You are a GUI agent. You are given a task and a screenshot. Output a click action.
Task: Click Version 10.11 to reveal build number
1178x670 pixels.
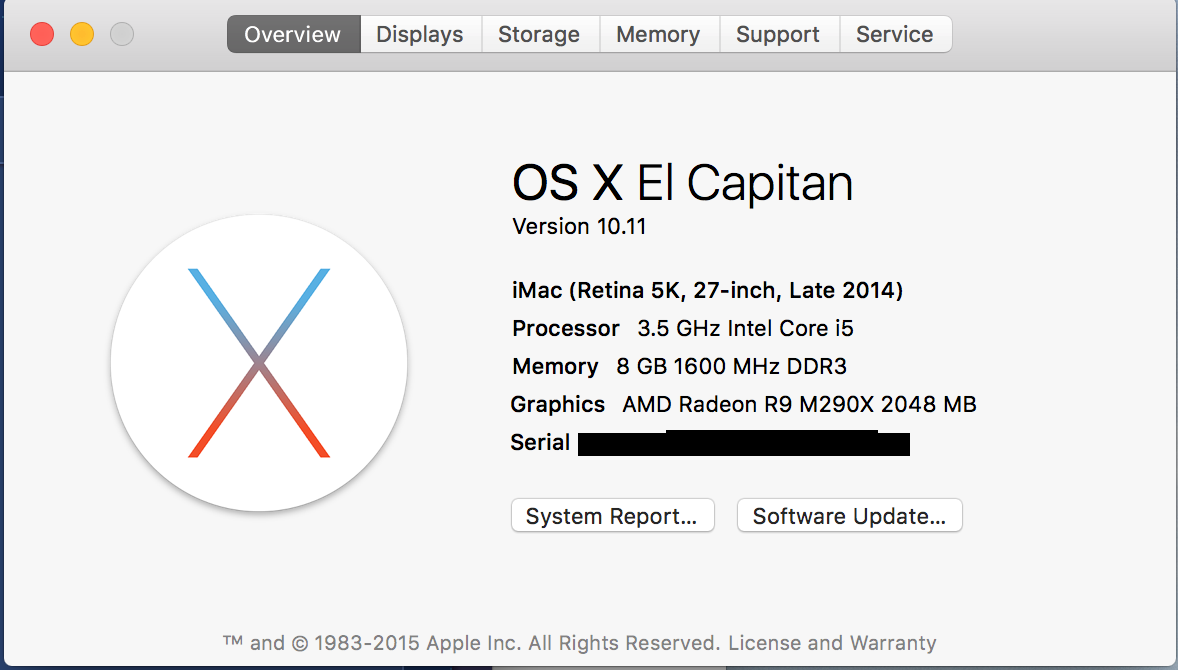click(x=579, y=226)
